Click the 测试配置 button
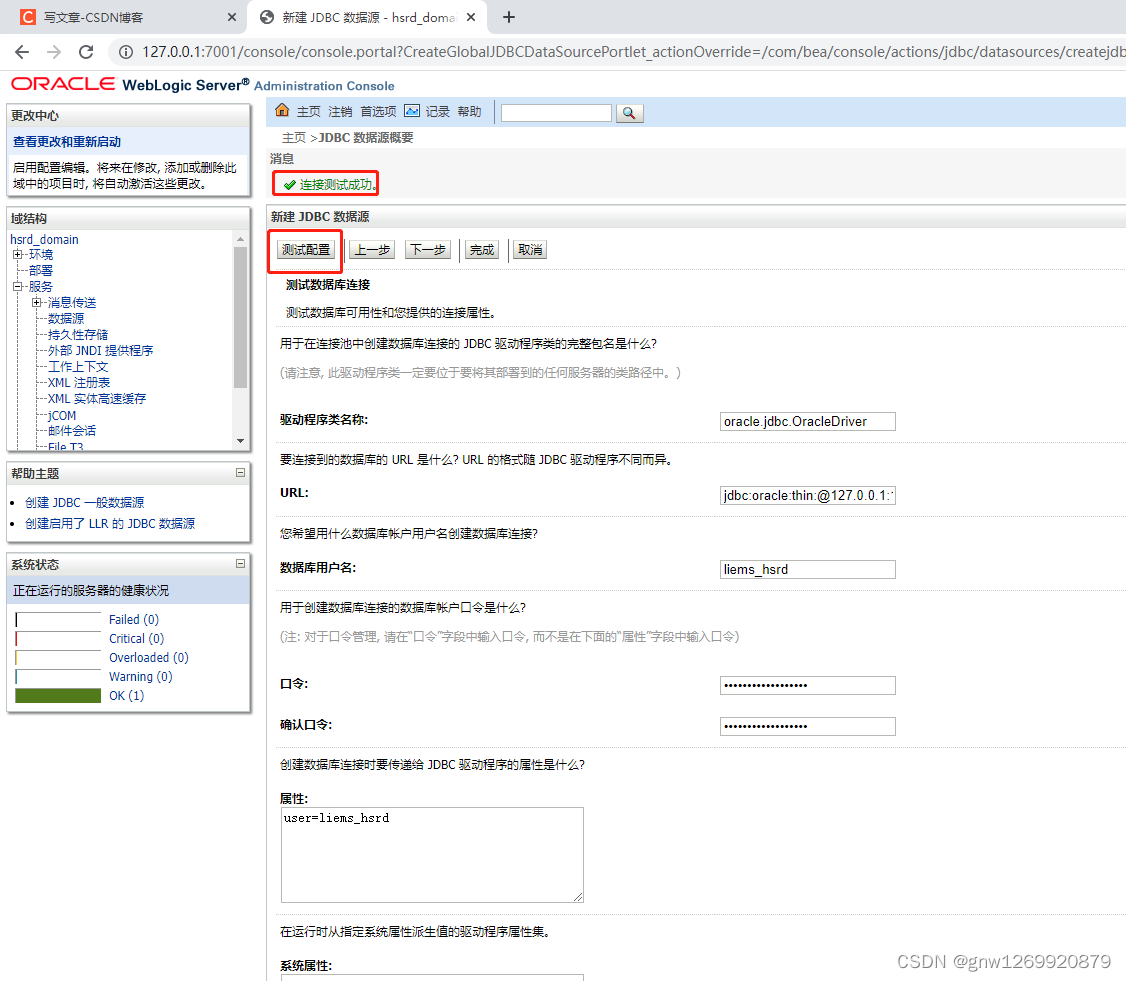The height and width of the screenshot is (981, 1126). pos(304,249)
